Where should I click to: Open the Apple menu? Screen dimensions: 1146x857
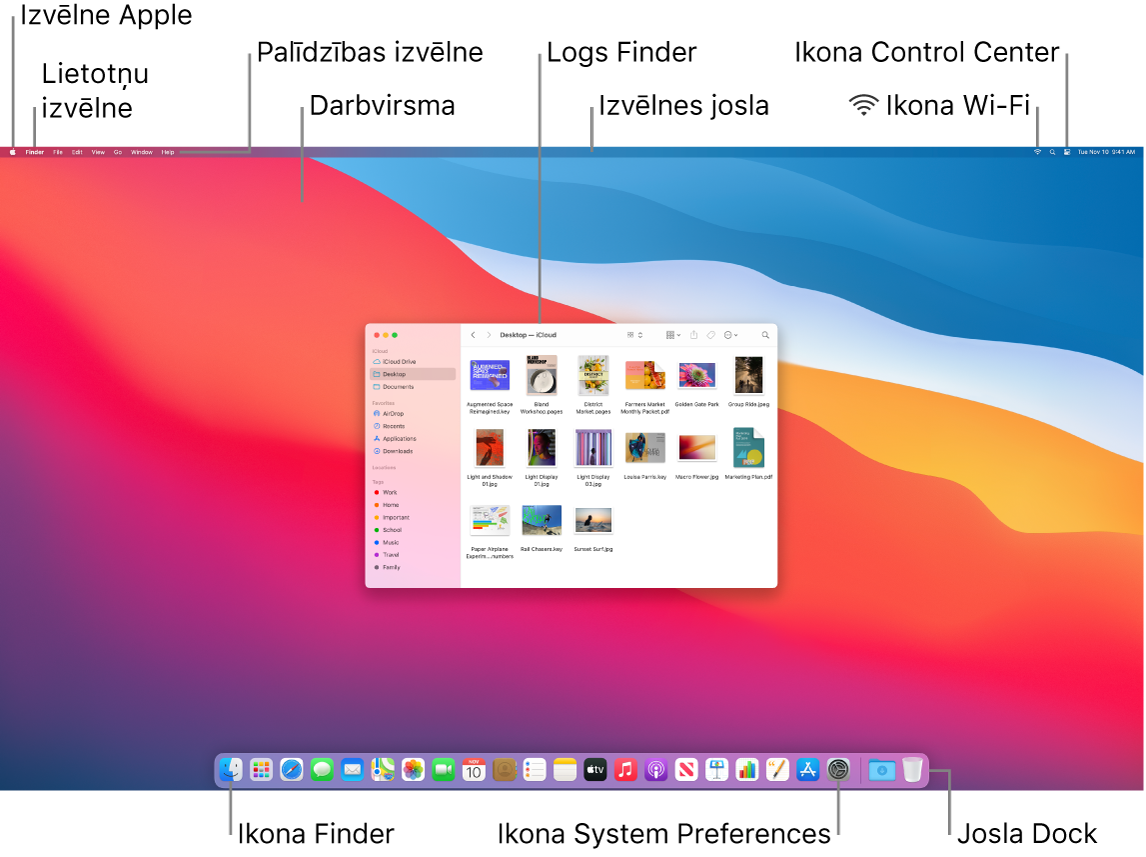click(12, 152)
